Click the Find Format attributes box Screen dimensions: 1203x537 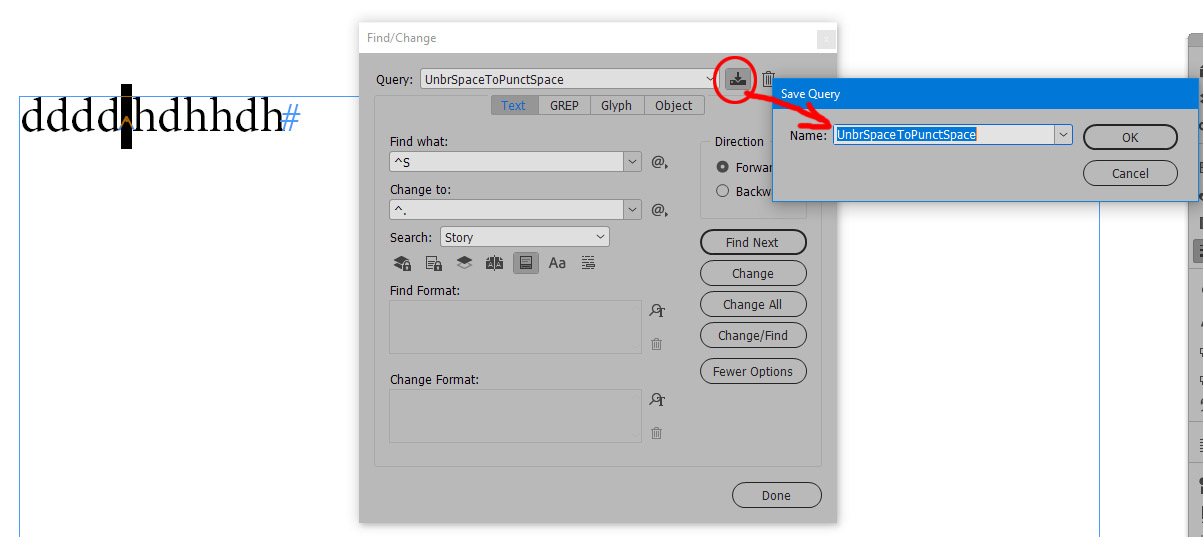[x=515, y=327]
